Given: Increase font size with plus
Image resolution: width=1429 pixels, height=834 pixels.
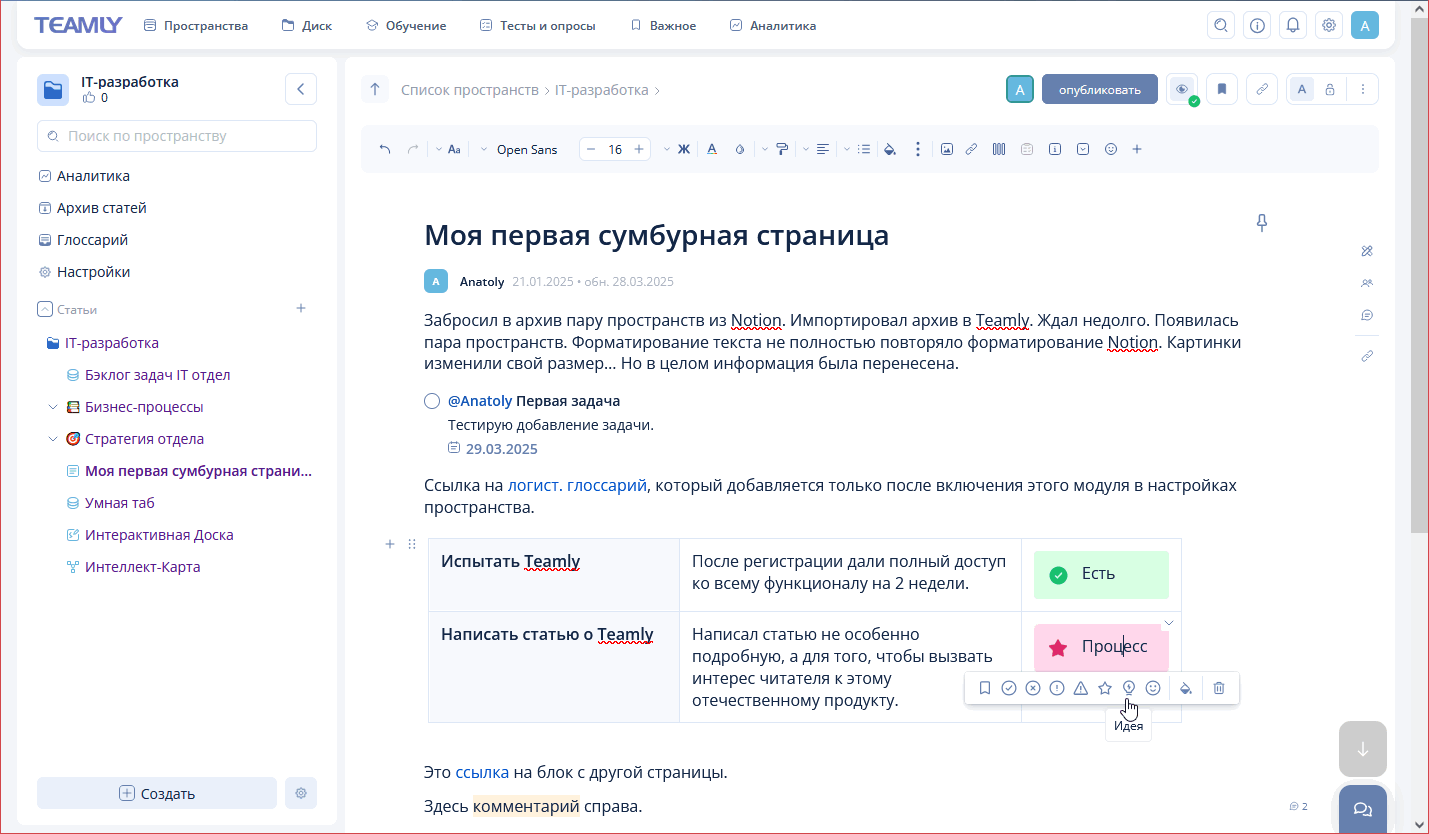Looking at the screenshot, I should pyautogui.click(x=639, y=150).
